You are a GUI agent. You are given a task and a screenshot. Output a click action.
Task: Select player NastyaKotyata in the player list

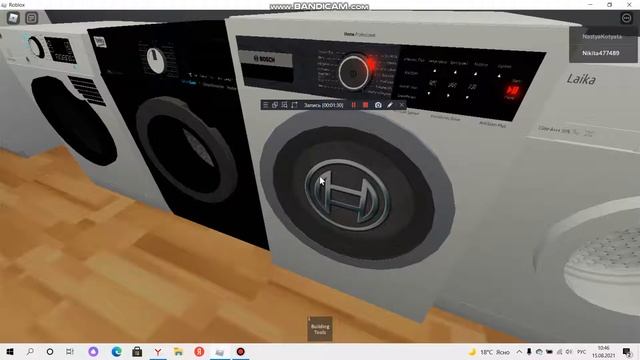coord(602,37)
